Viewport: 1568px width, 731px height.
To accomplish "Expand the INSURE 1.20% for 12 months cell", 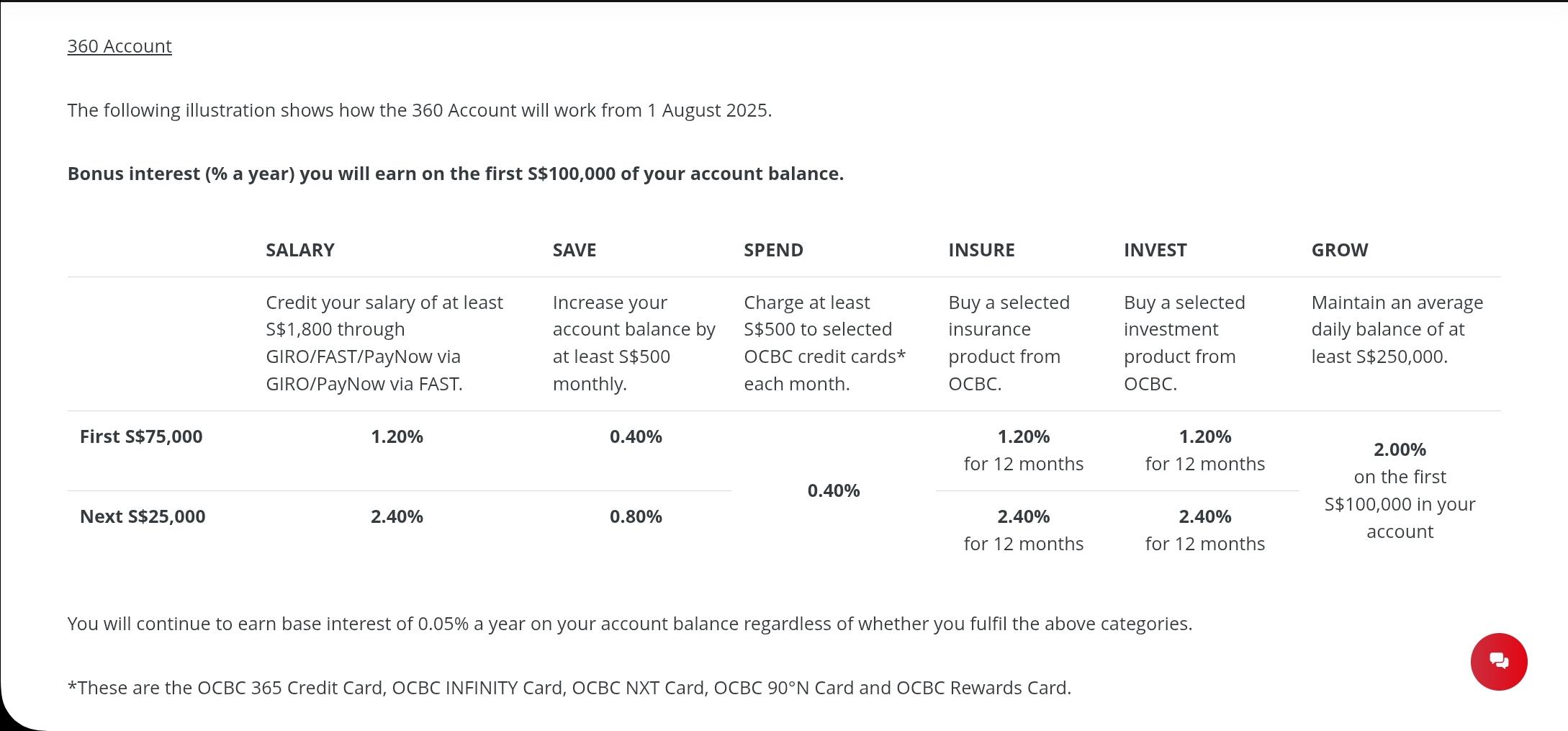I will tap(1022, 449).
